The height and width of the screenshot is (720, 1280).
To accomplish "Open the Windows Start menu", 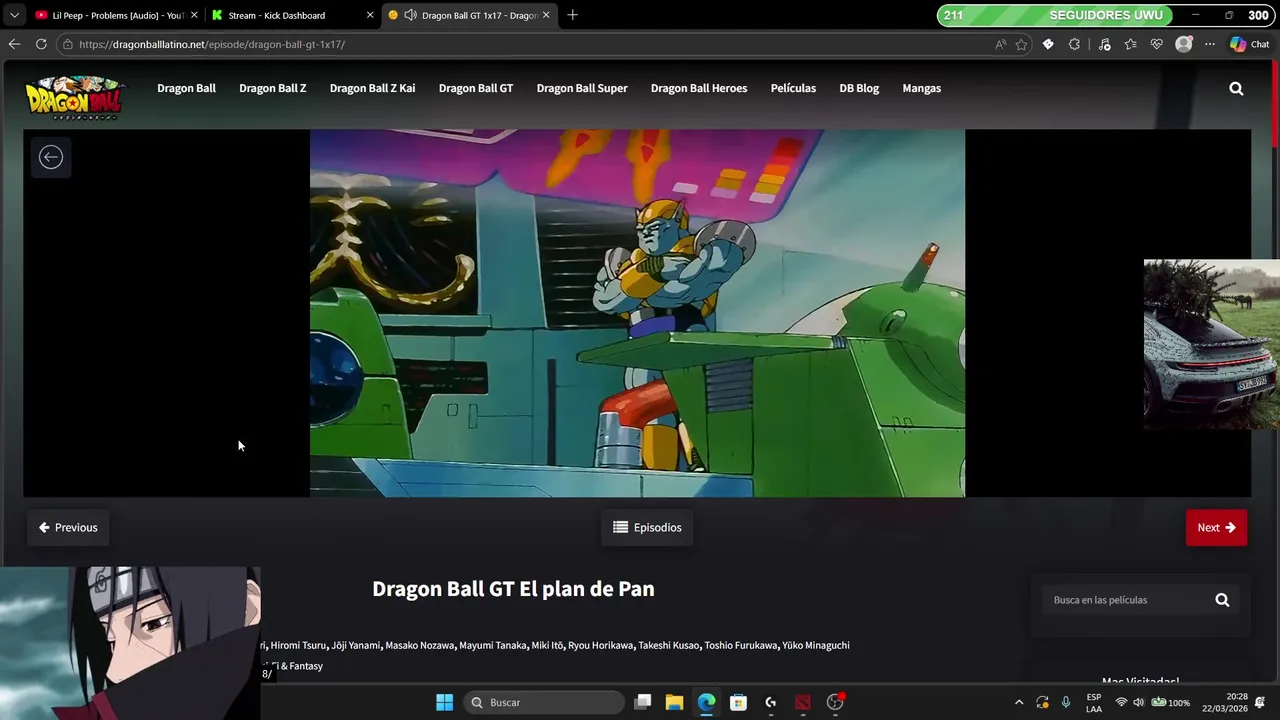I will [x=444, y=702].
